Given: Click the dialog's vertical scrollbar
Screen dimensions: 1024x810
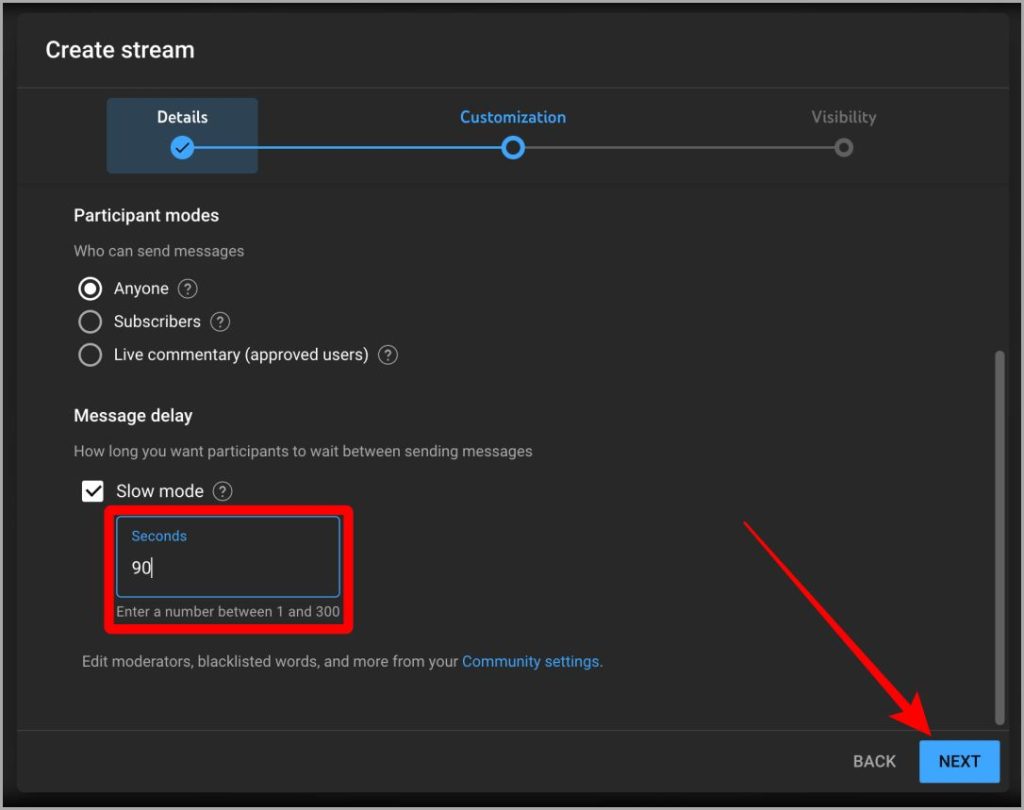Looking at the screenshot, I should pyautogui.click(x=999, y=538).
